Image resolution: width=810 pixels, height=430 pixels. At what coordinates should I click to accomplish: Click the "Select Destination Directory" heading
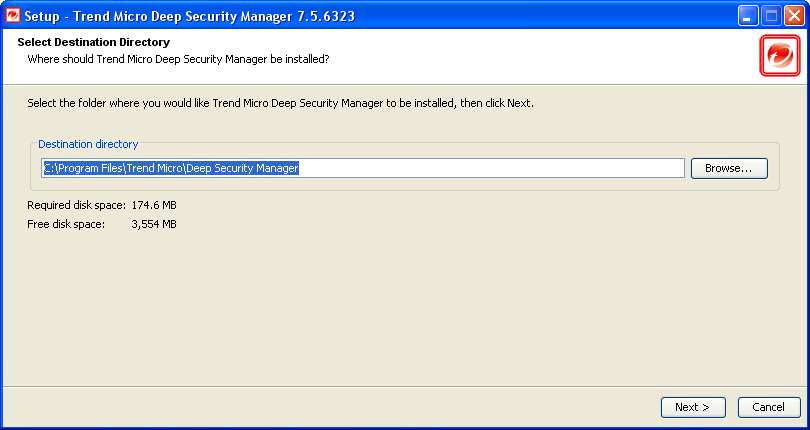pos(94,43)
